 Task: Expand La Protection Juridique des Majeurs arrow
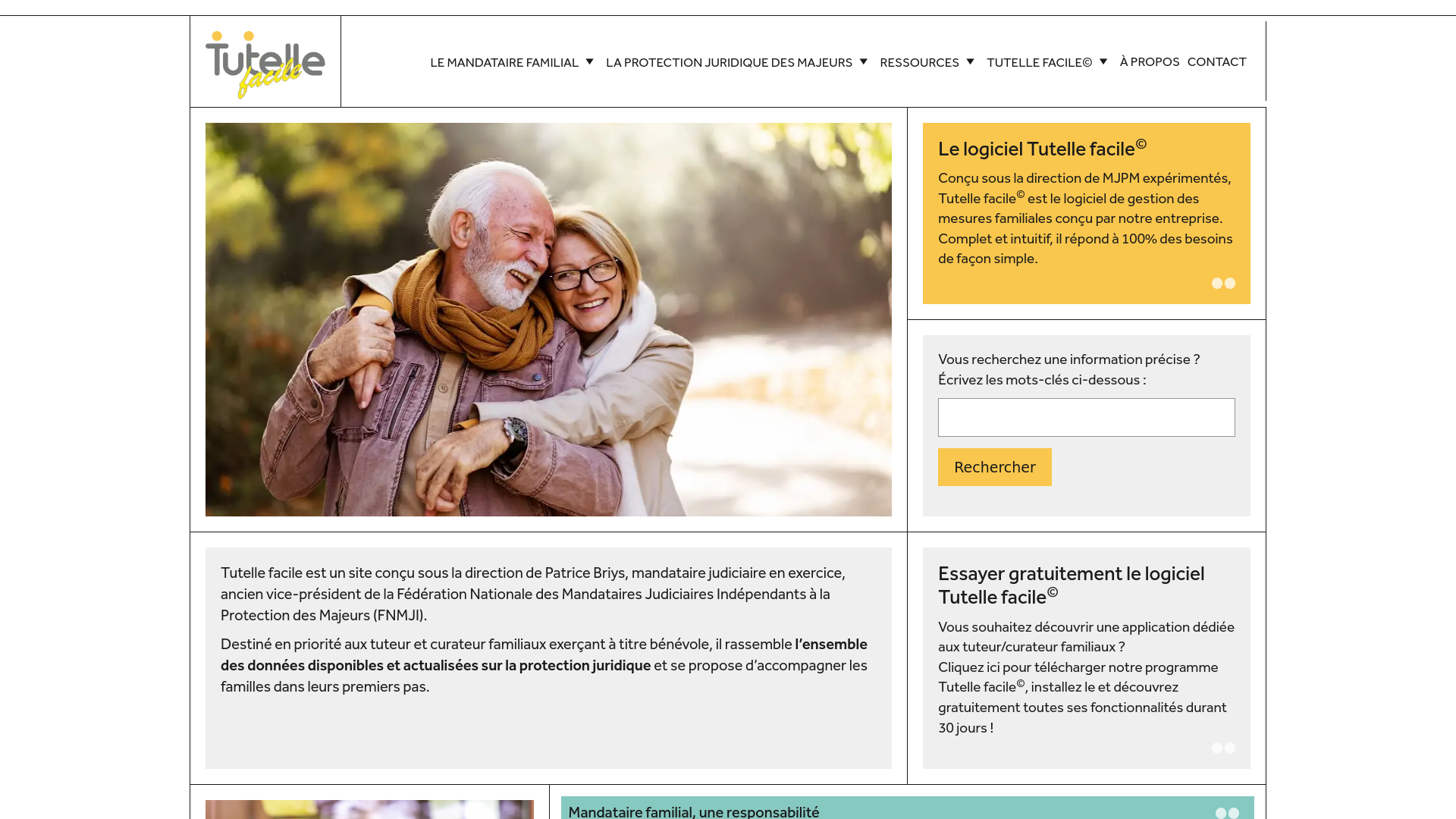(863, 61)
